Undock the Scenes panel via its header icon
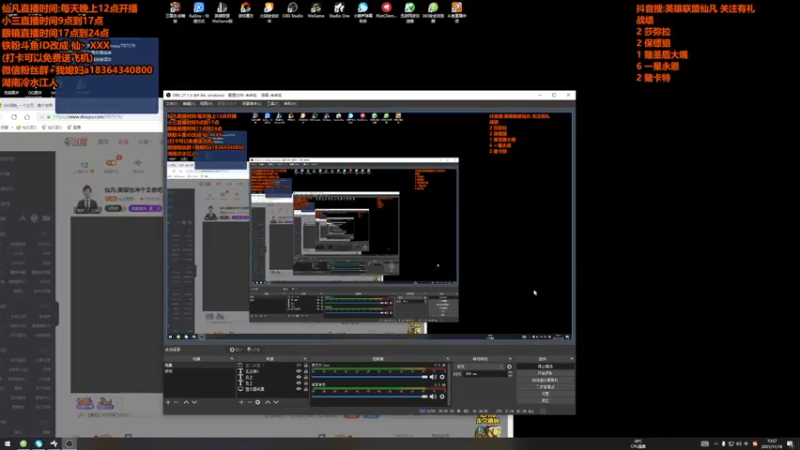Image resolution: width=800 pixels, height=450 pixels. point(232,359)
